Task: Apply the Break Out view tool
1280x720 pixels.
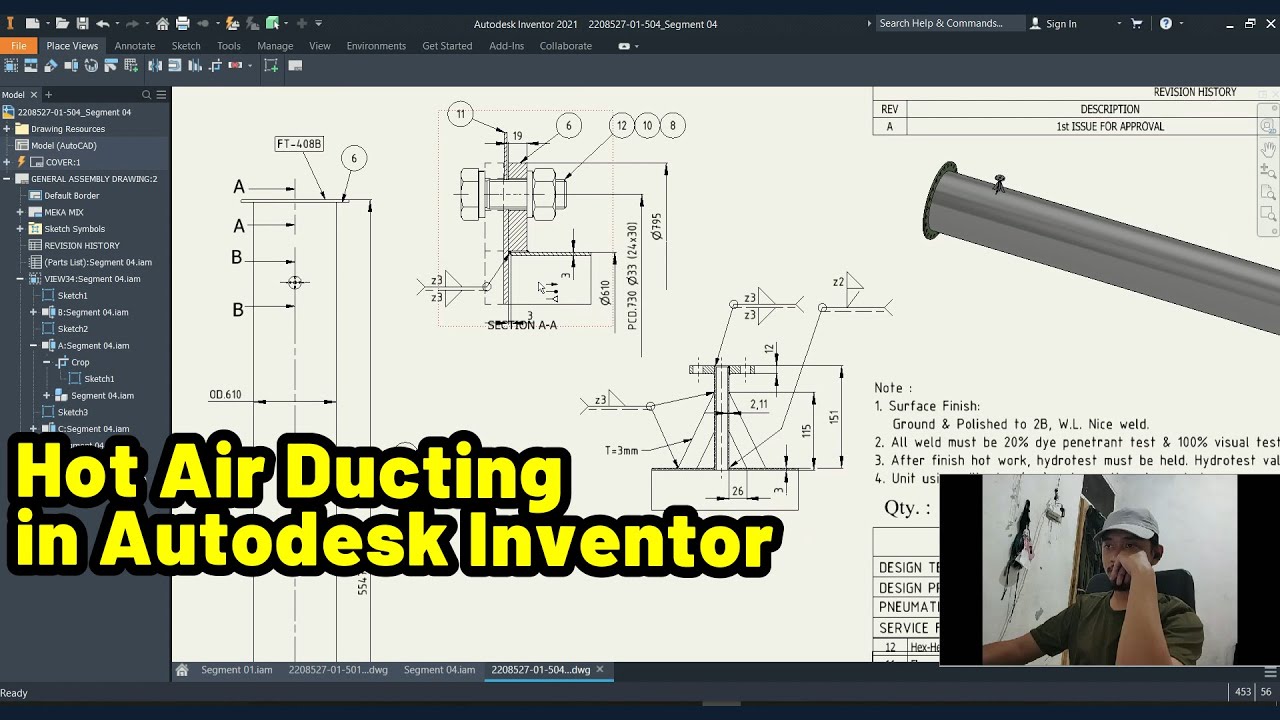Action: pyautogui.click(x=174, y=65)
